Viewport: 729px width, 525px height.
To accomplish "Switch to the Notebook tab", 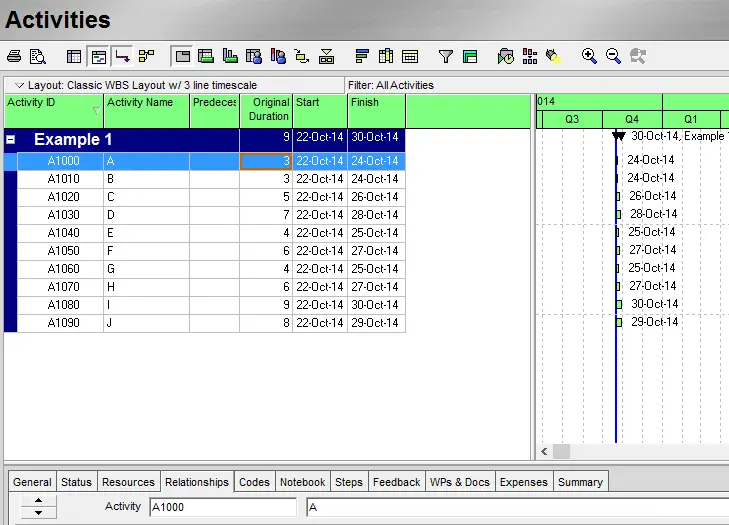I will pos(303,482).
